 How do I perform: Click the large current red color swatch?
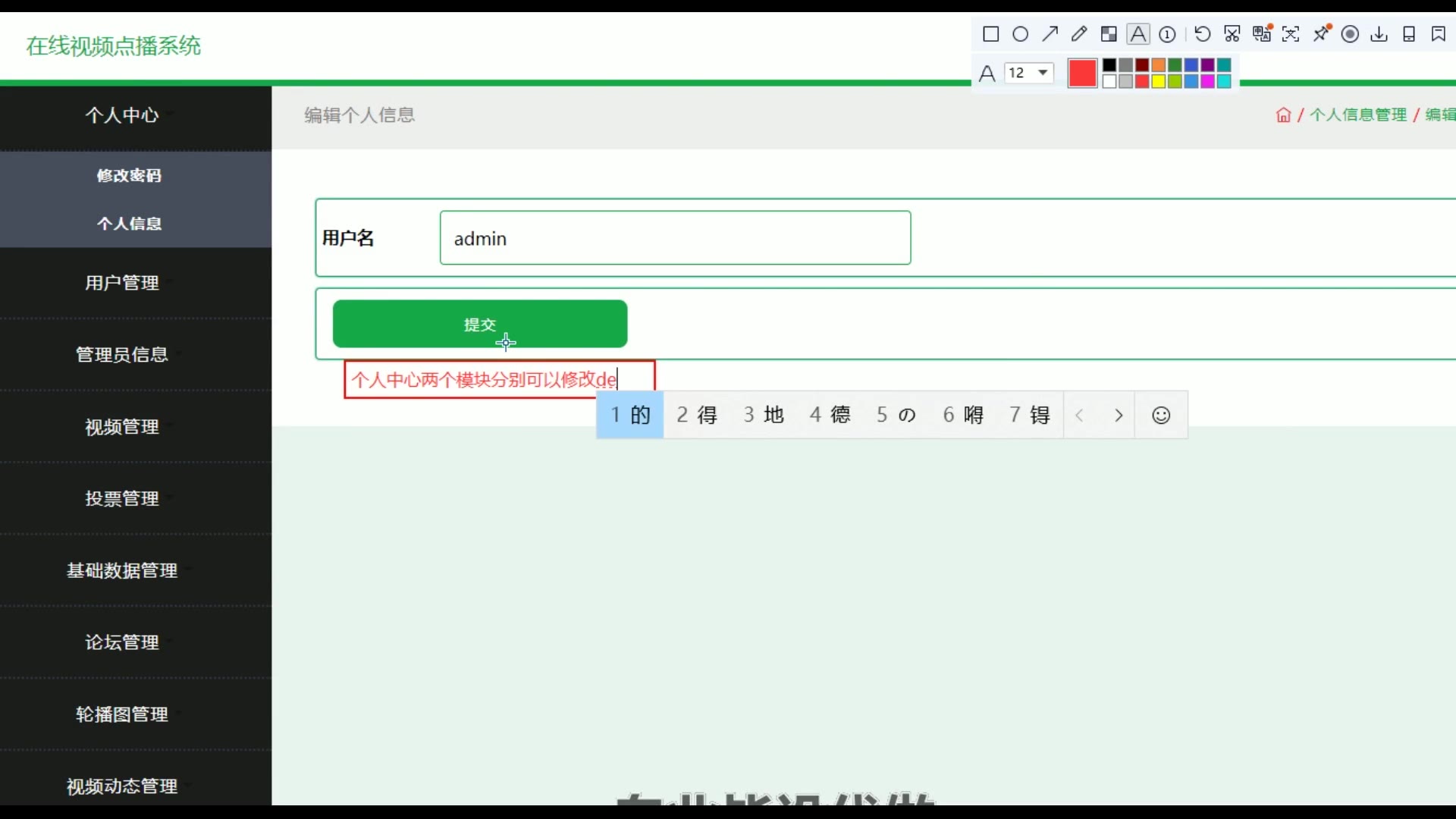(1082, 73)
